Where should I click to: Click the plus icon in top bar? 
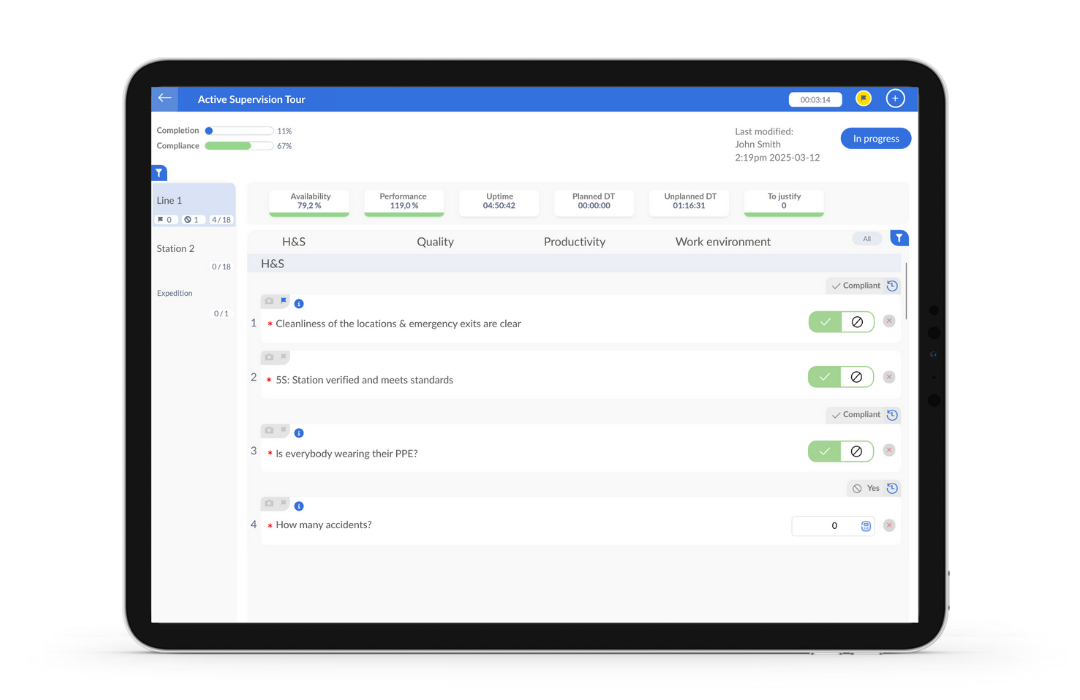[x=895, y=98]
